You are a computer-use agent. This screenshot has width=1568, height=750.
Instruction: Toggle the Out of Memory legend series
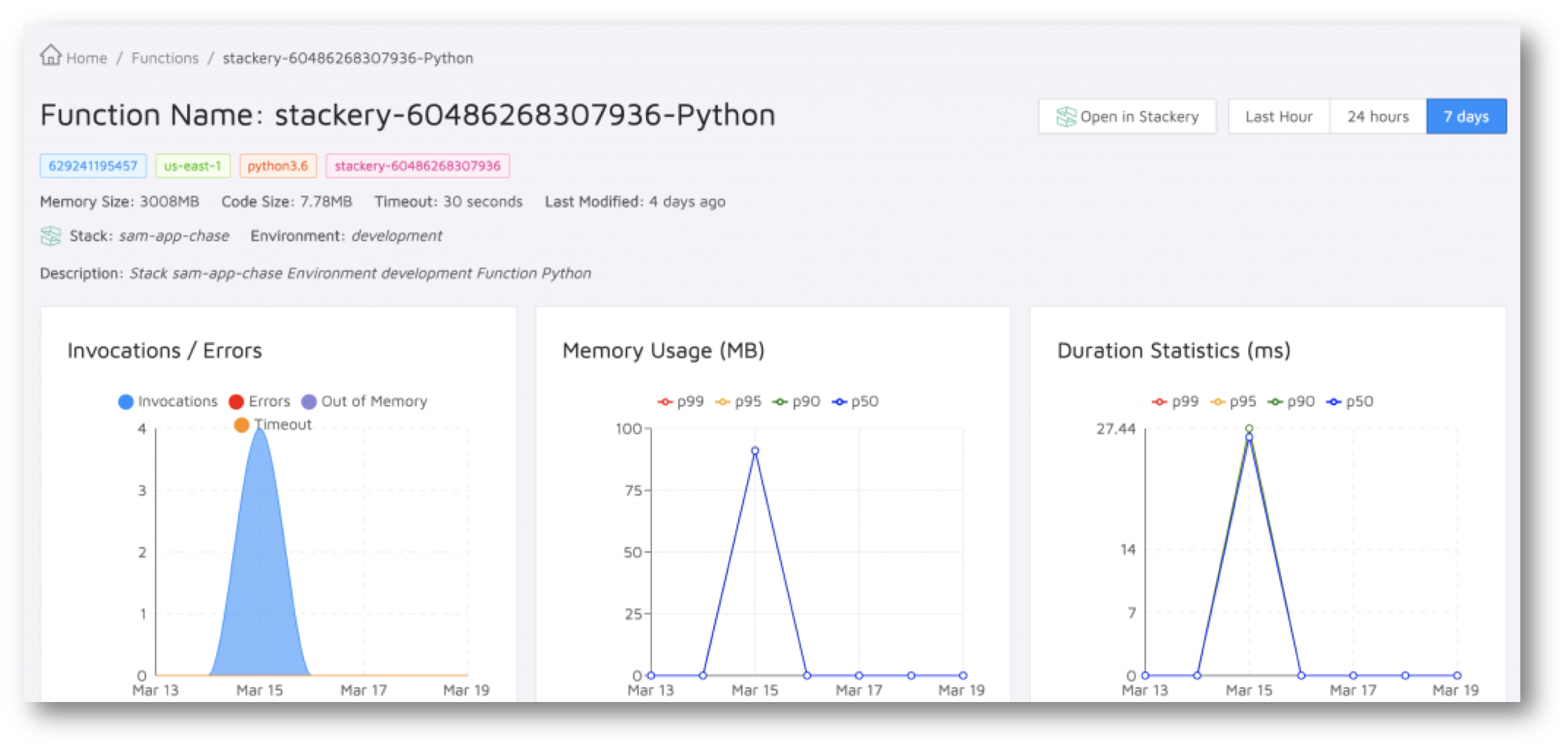[x=364, y=401]
